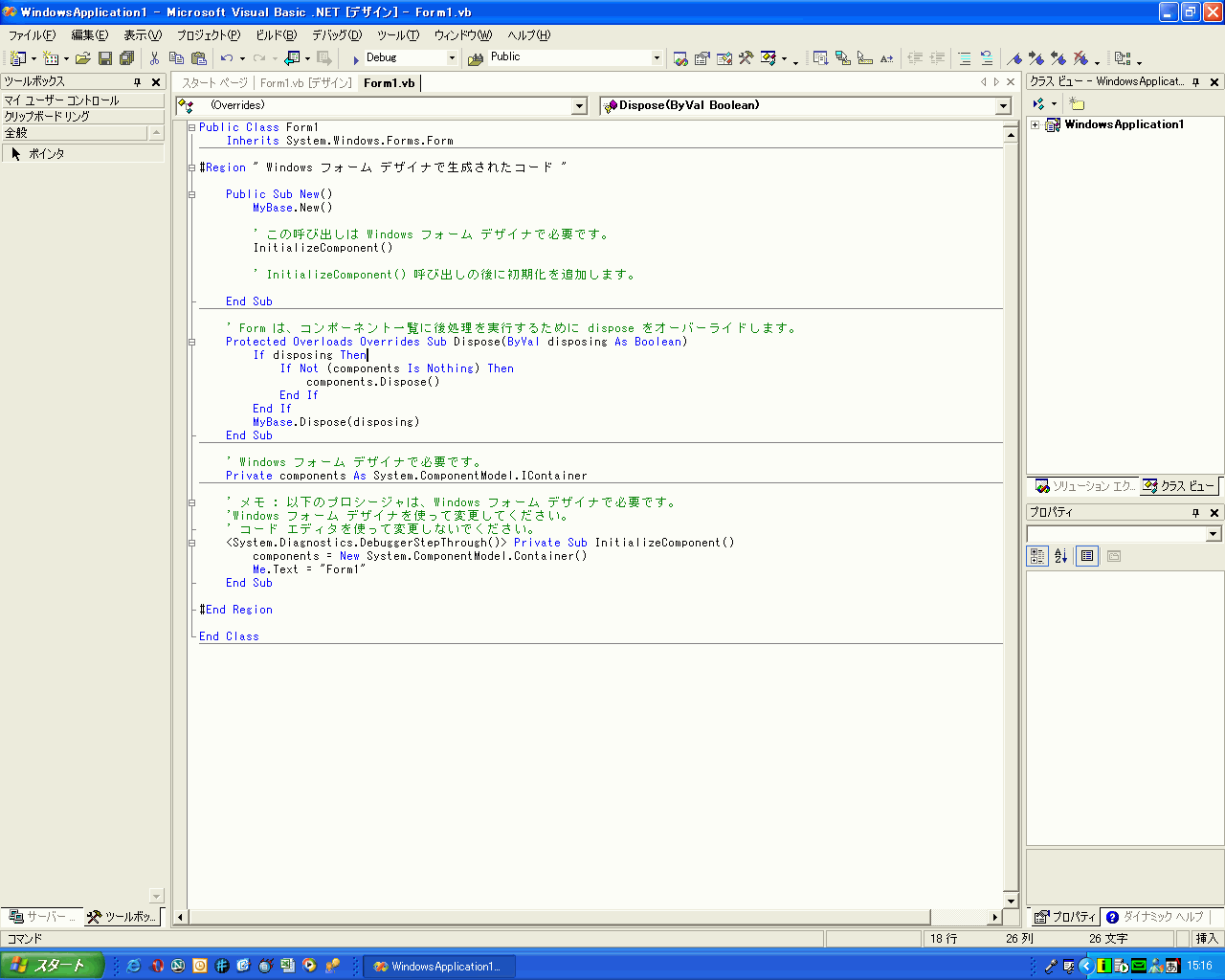
Task: Click the Open File folder icon
Action: 83,58
